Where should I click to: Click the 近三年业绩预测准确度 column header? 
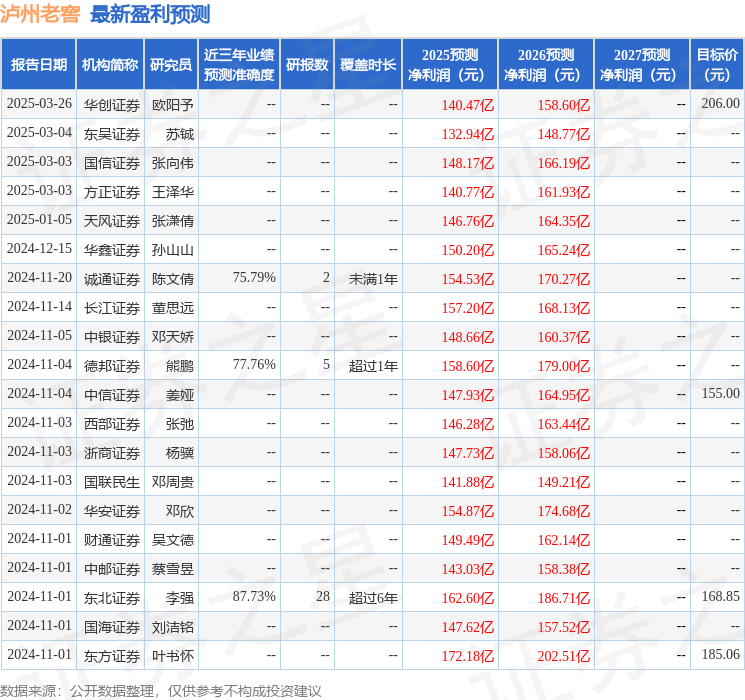tap(239, 65)
